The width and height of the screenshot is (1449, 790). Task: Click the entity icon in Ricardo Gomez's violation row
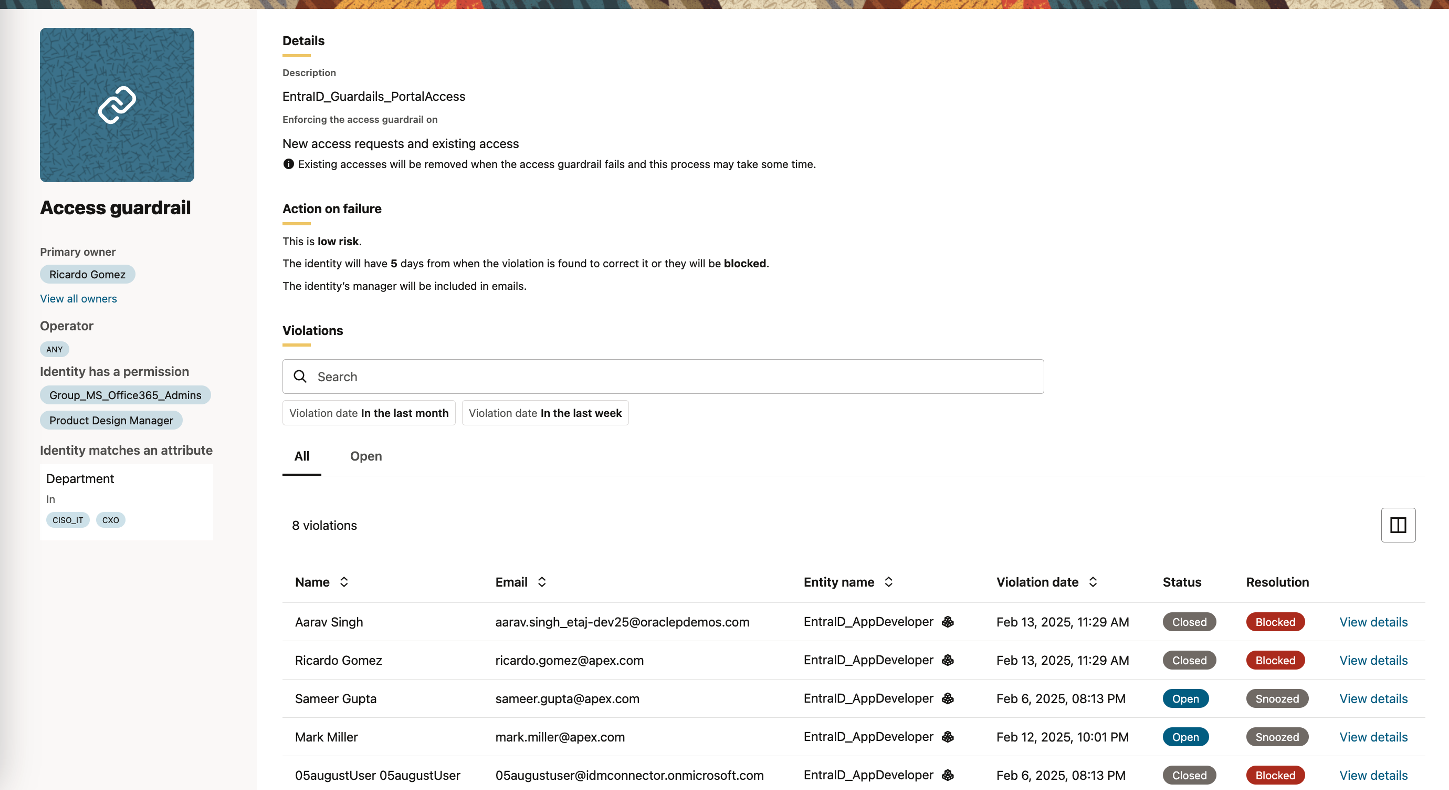pyautogui.click(x=948, y=660)
